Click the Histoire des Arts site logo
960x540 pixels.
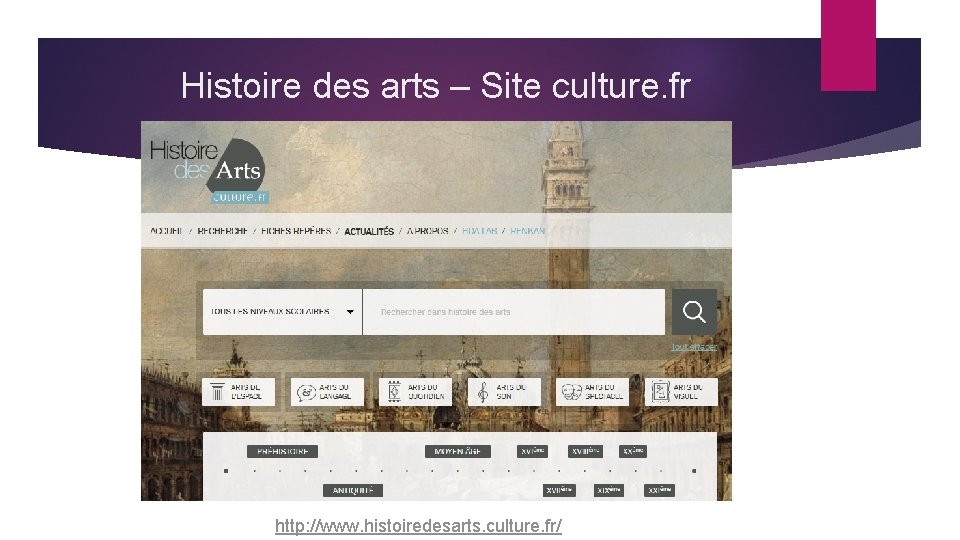tap(209, 170)
